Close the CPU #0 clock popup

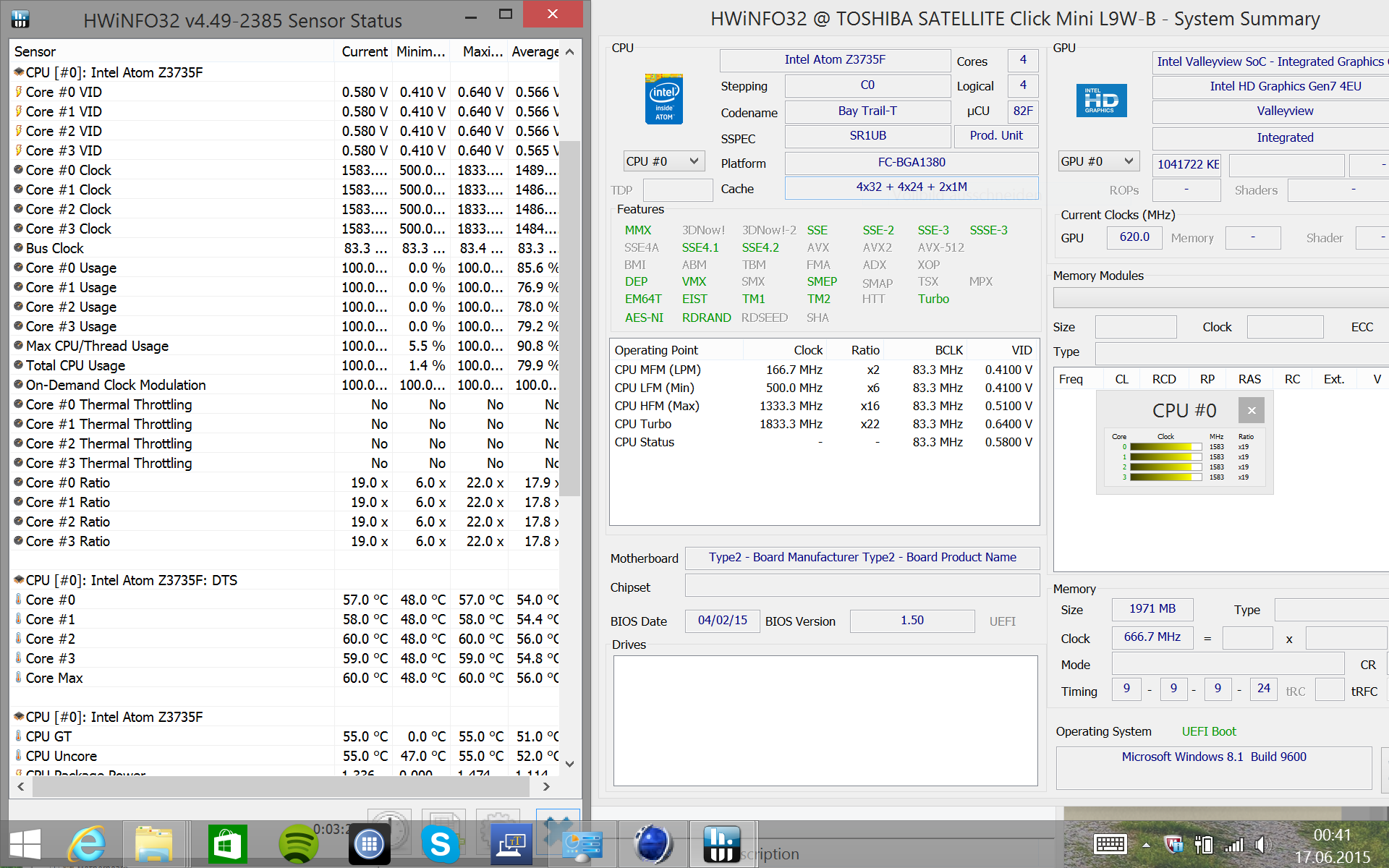click(1251, 411)
